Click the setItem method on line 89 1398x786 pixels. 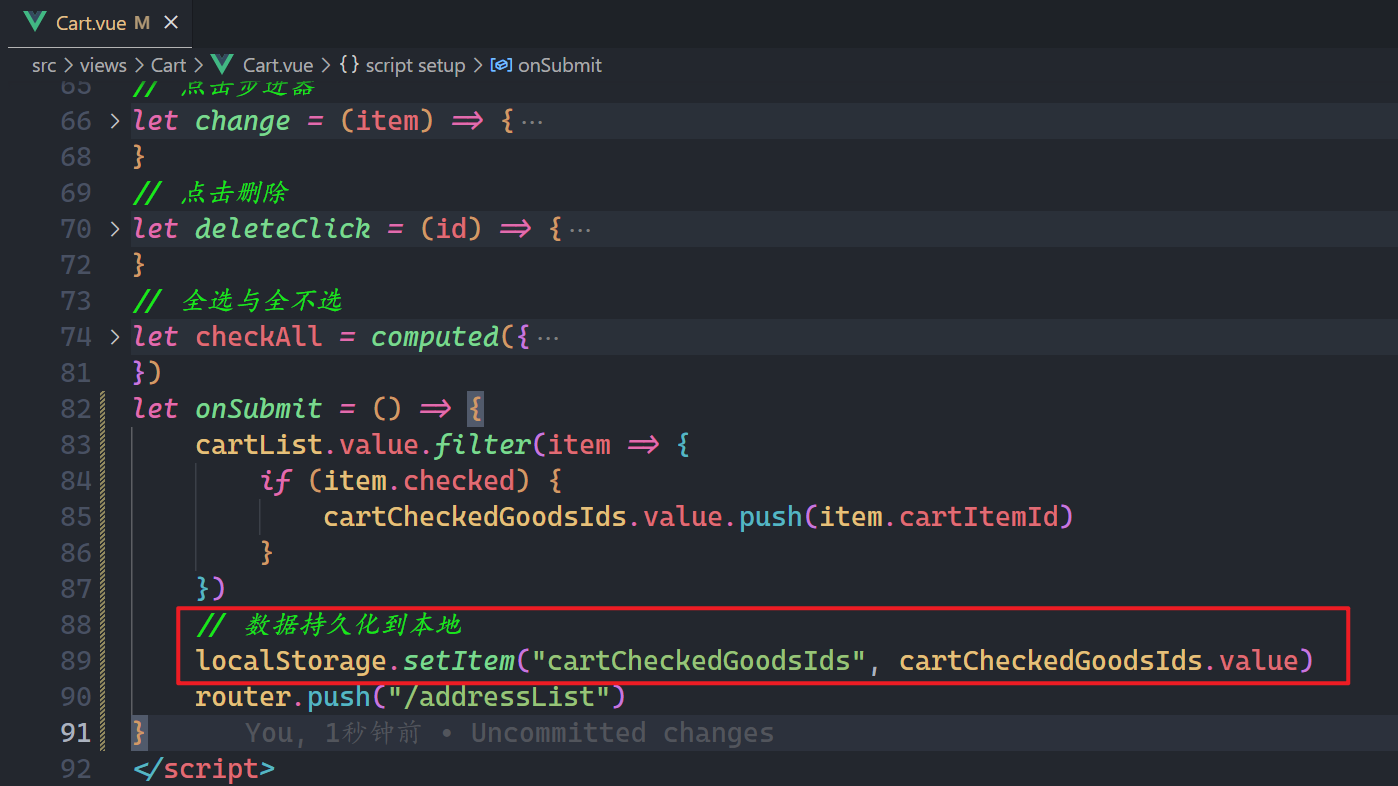(459, 661)
